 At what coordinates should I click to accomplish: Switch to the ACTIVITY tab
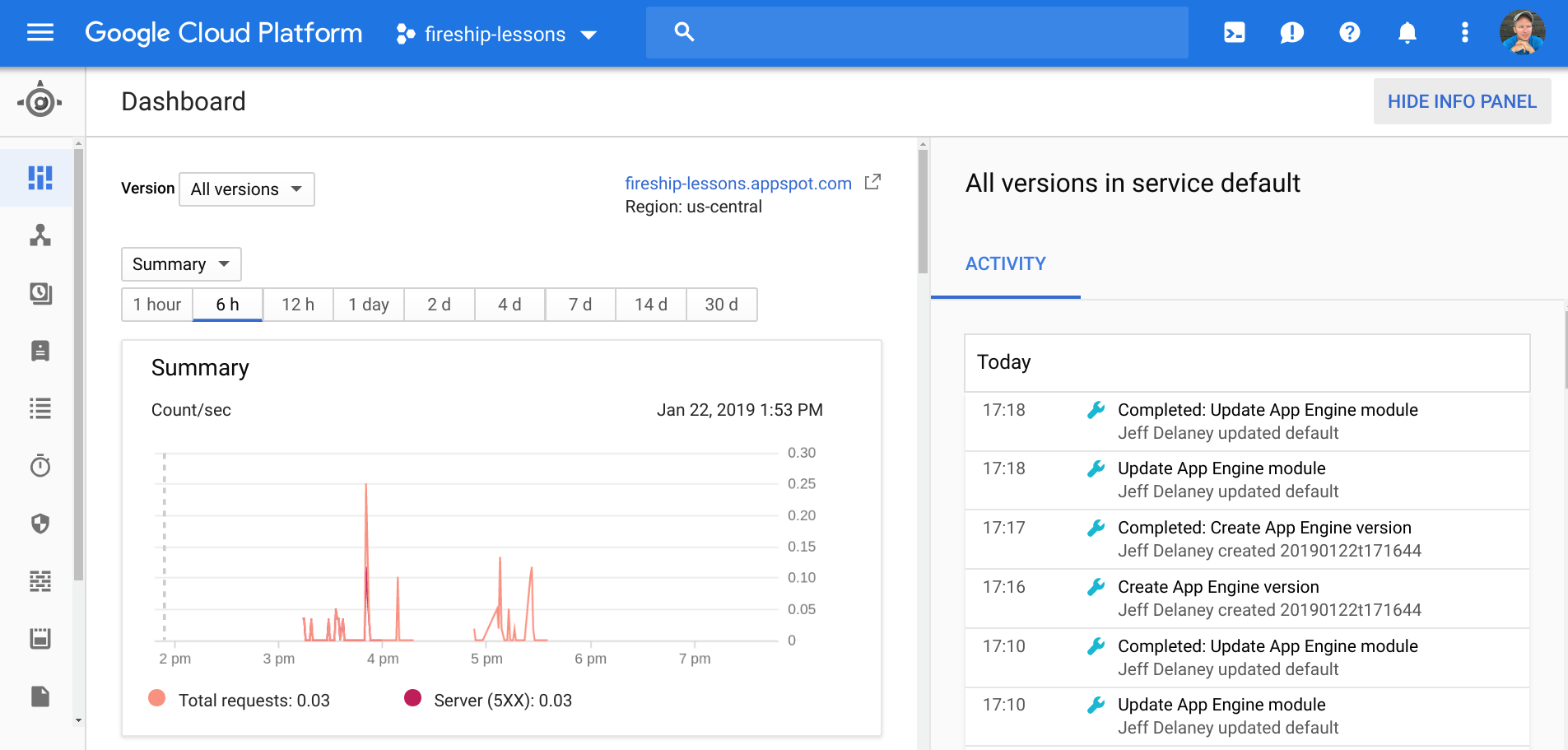coord(1006,263)
